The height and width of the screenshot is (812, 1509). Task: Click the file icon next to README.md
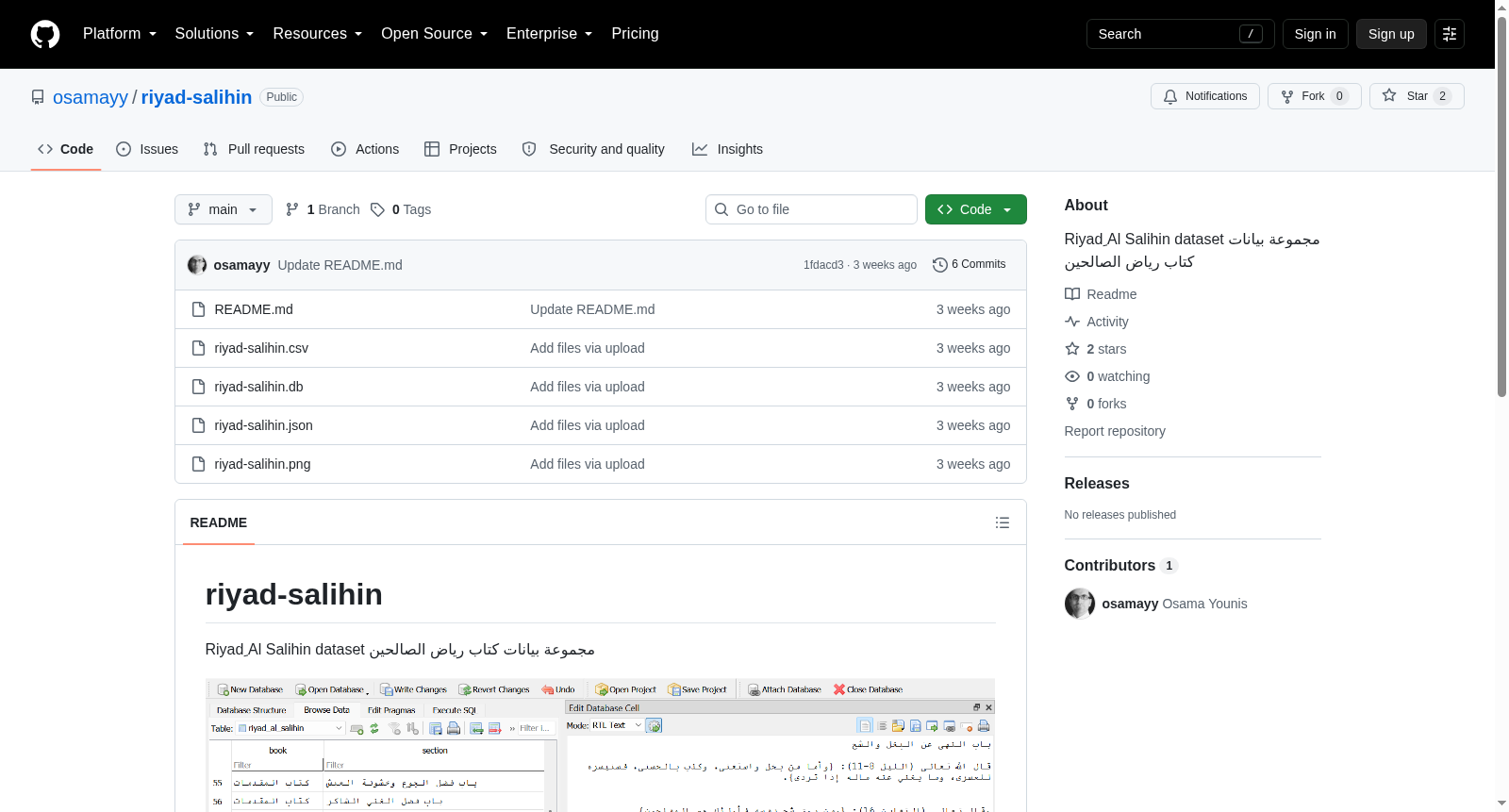(x=198, y=309)
